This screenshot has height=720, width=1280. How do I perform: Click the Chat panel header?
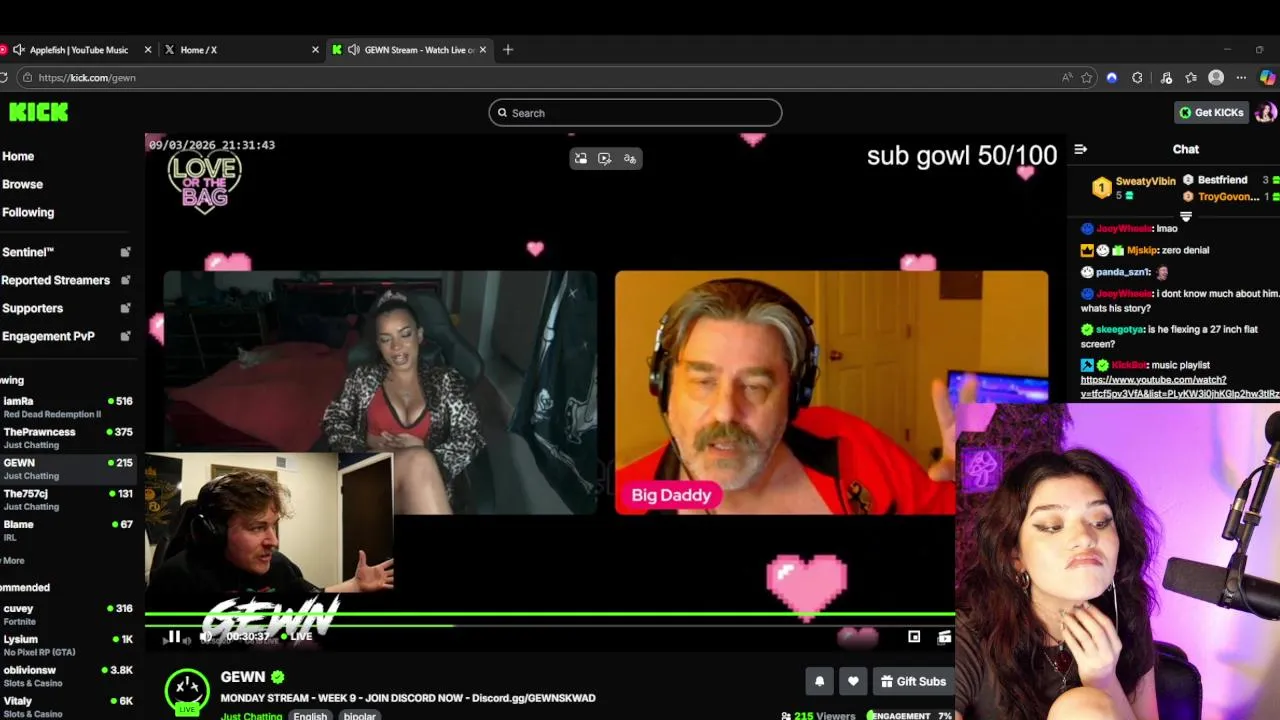tap(1186, 149)
